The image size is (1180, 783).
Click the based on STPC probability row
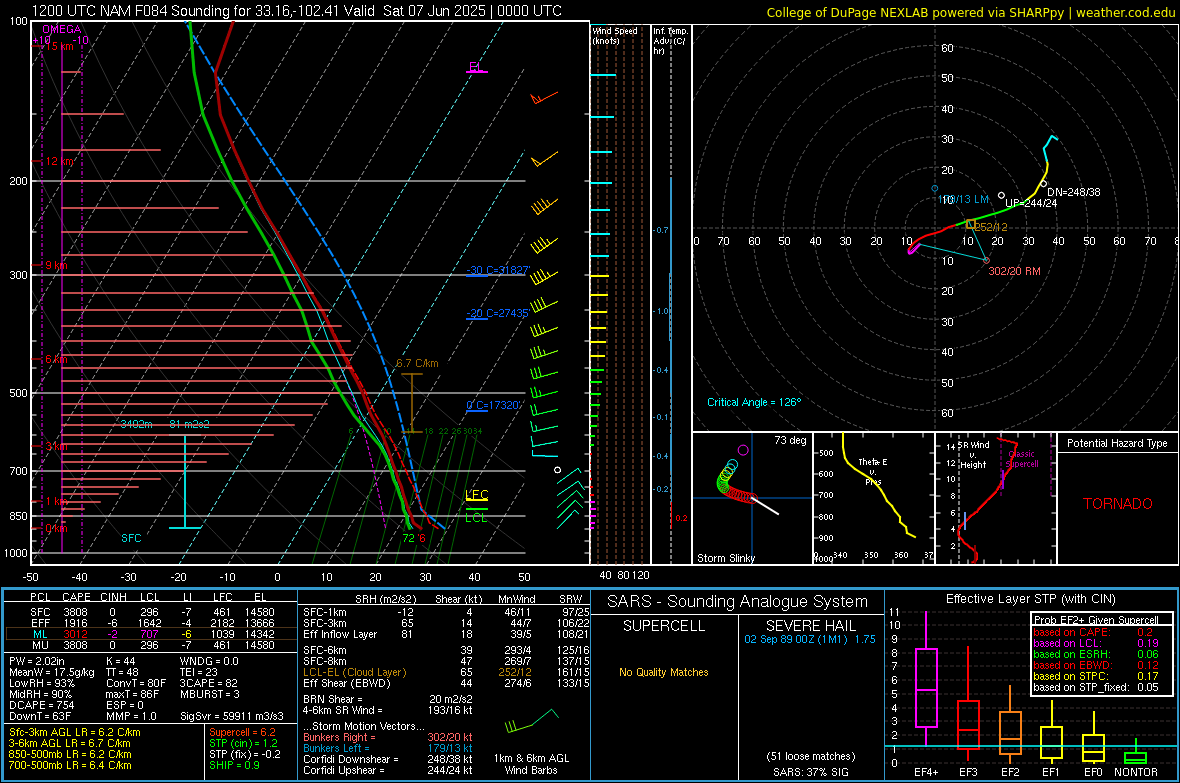(1096, 676)
